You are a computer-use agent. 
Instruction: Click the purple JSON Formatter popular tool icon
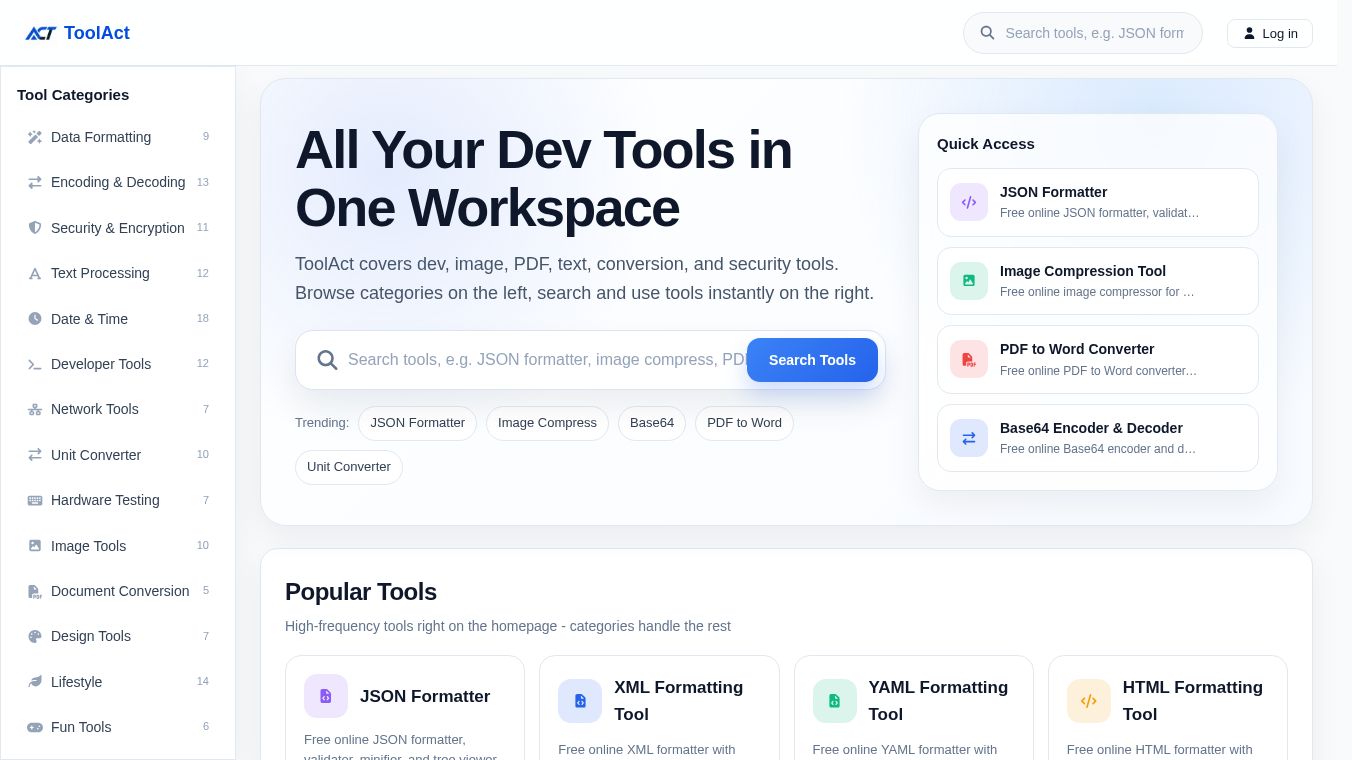(x=326, y=696)
